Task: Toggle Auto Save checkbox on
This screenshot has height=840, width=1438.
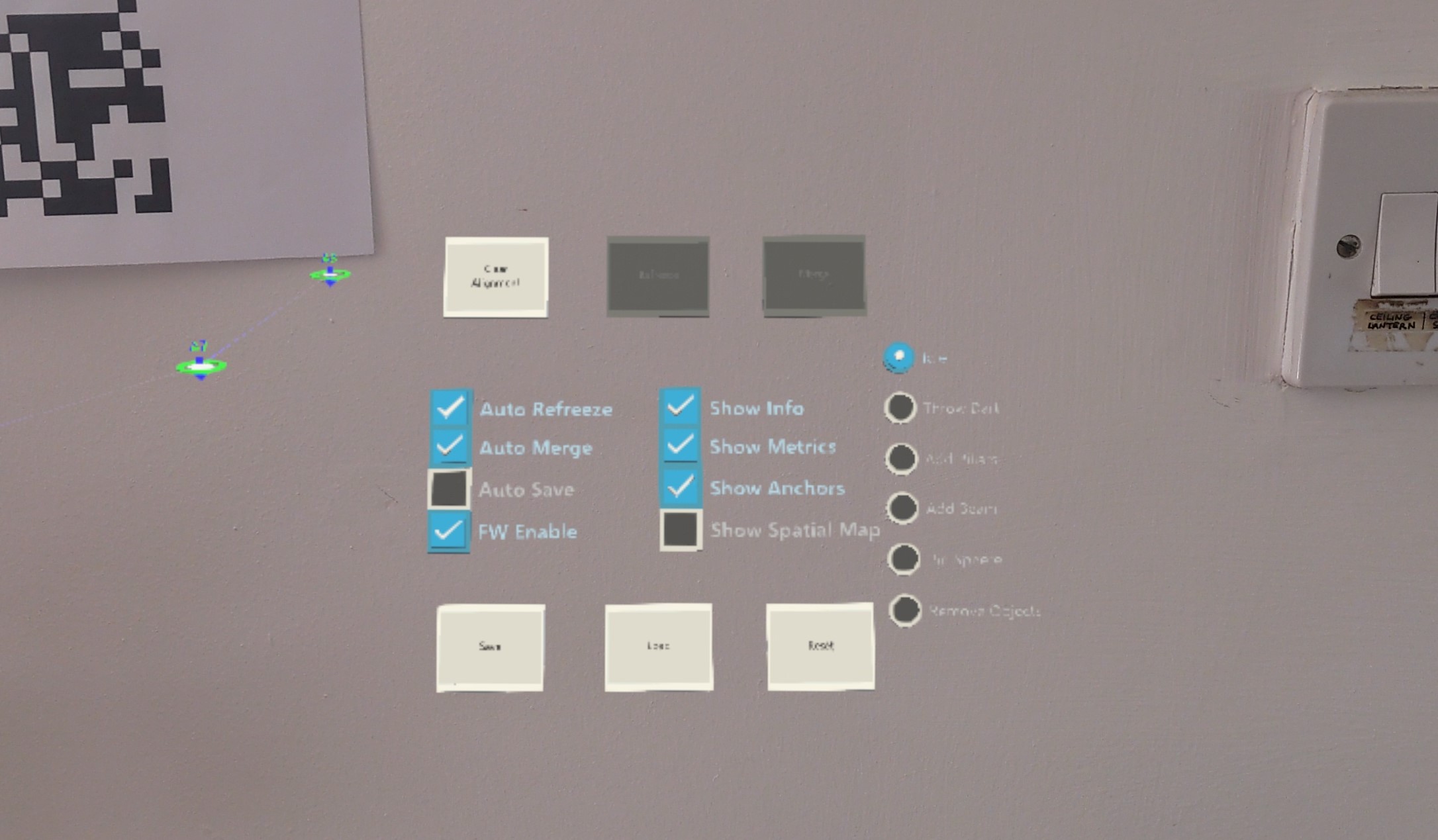Action: click(x=448, y=488)
